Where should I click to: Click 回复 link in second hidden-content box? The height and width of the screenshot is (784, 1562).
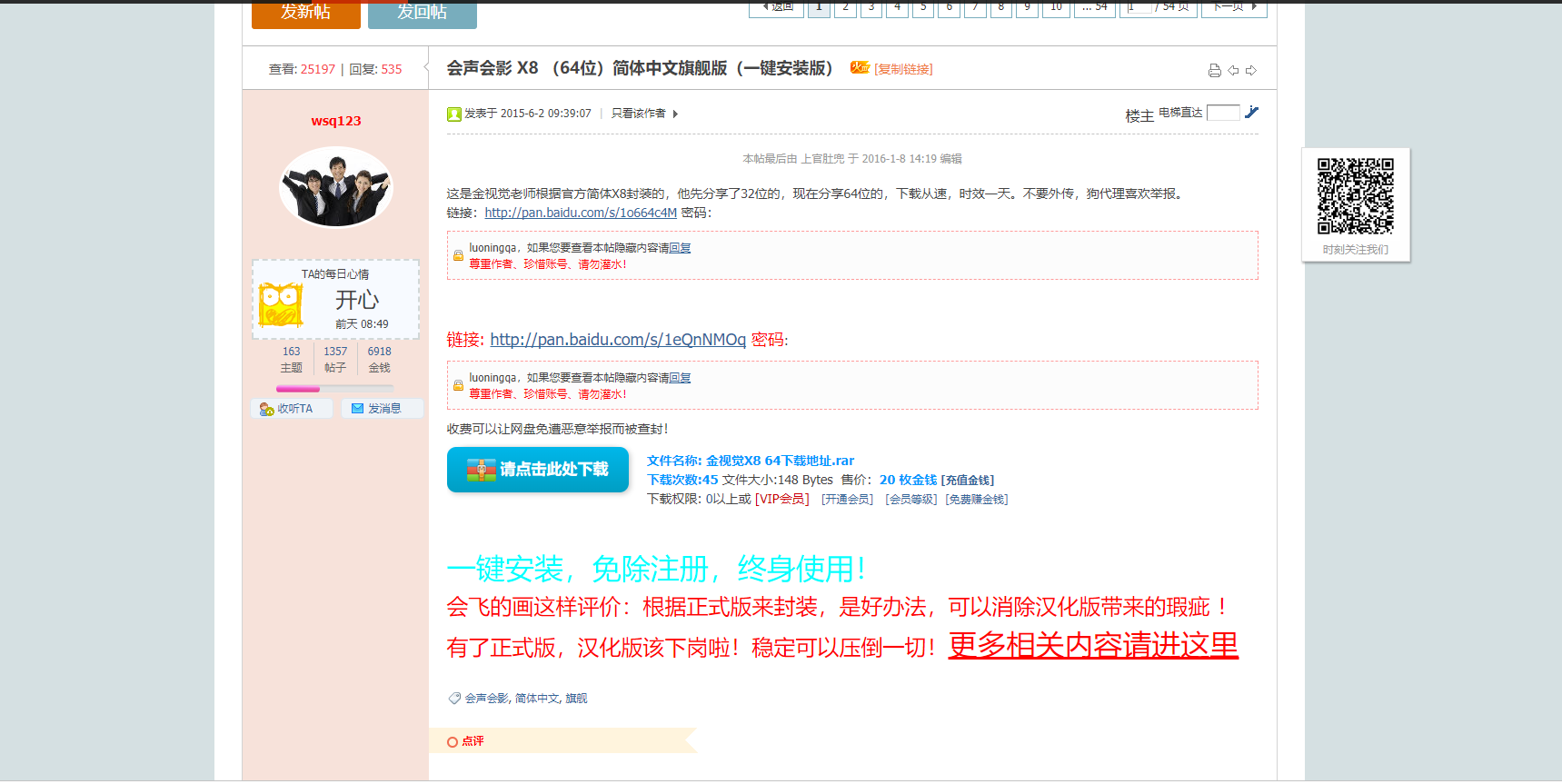click(x=680, y=378)
